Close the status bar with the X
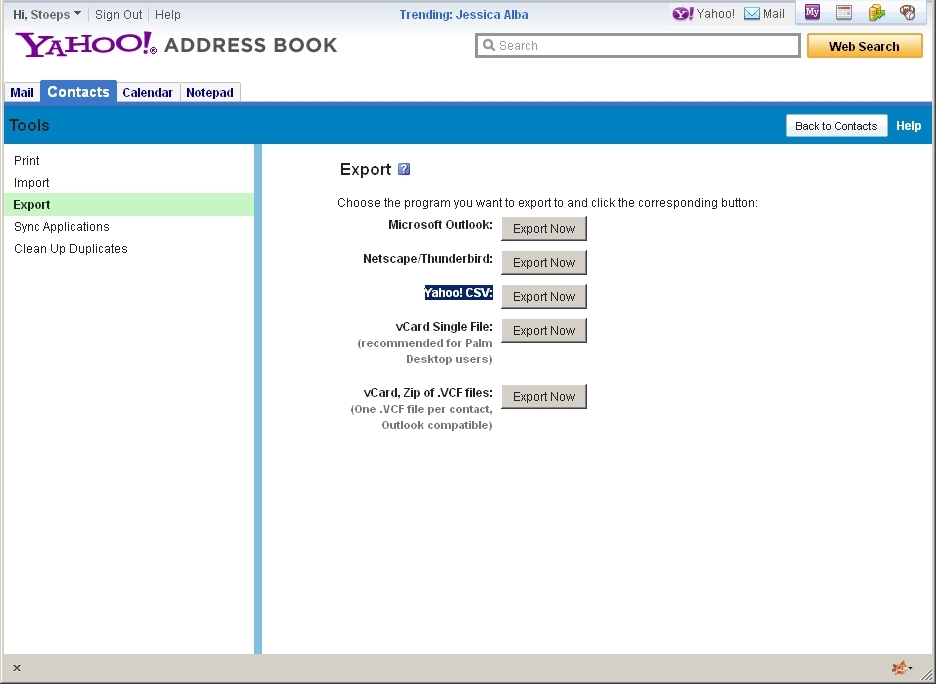This screenshot has height=684, width=936. tap(17, 668)
